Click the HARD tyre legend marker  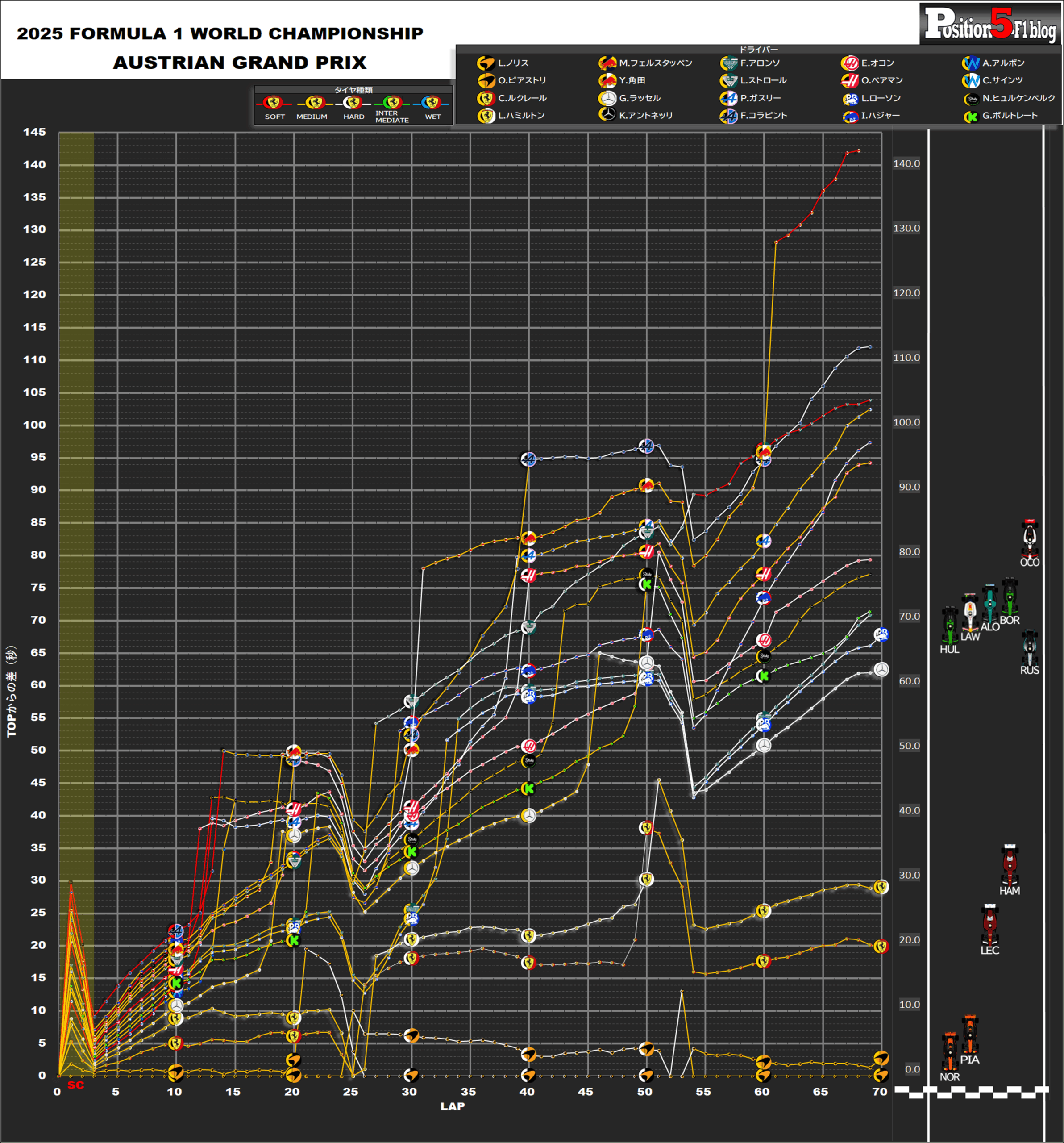pyautogui.click(x=353, y=103)
